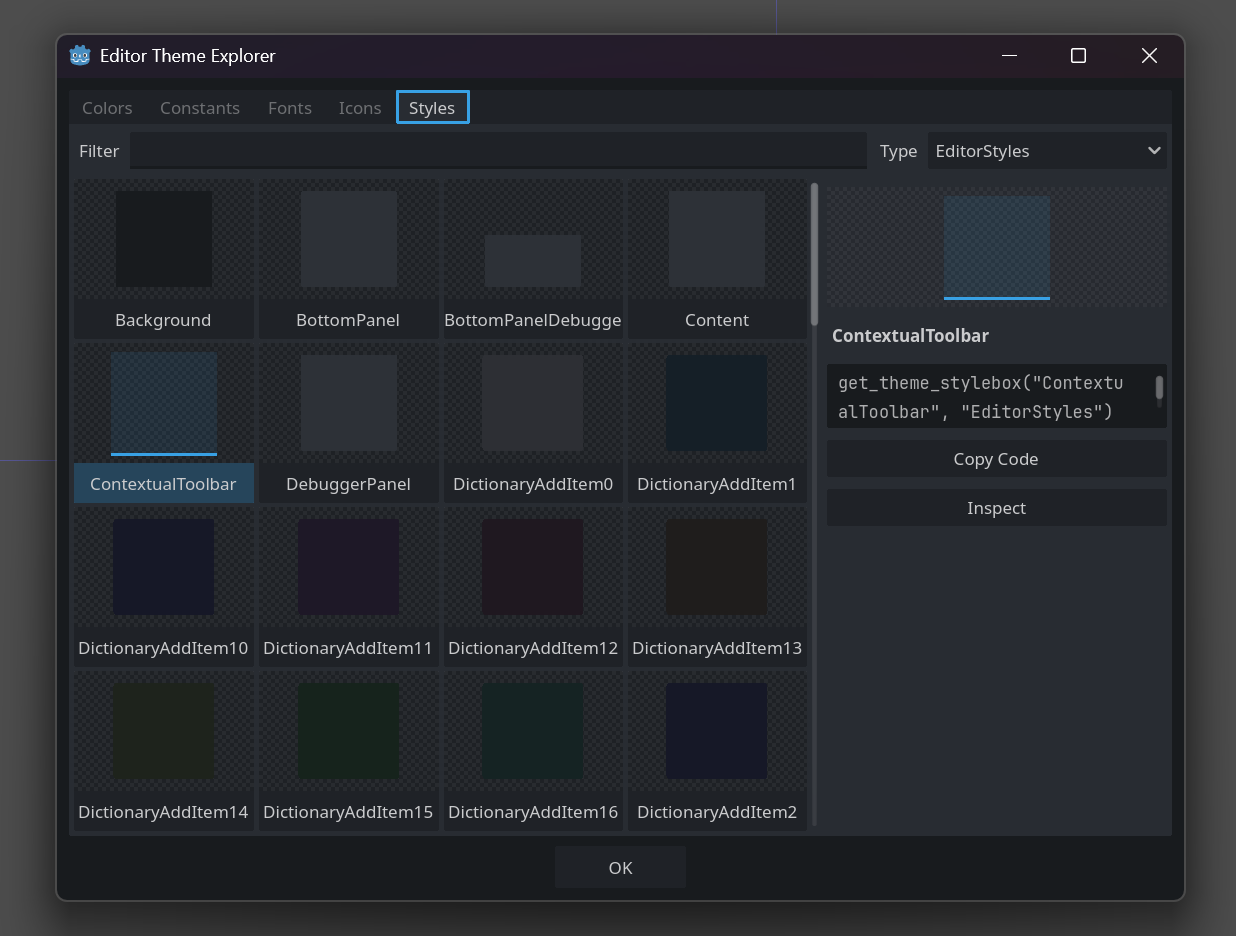1236x936 pixels.
Task: Click the code box's small vertical scrollbar
Action: pos(1160,390)
